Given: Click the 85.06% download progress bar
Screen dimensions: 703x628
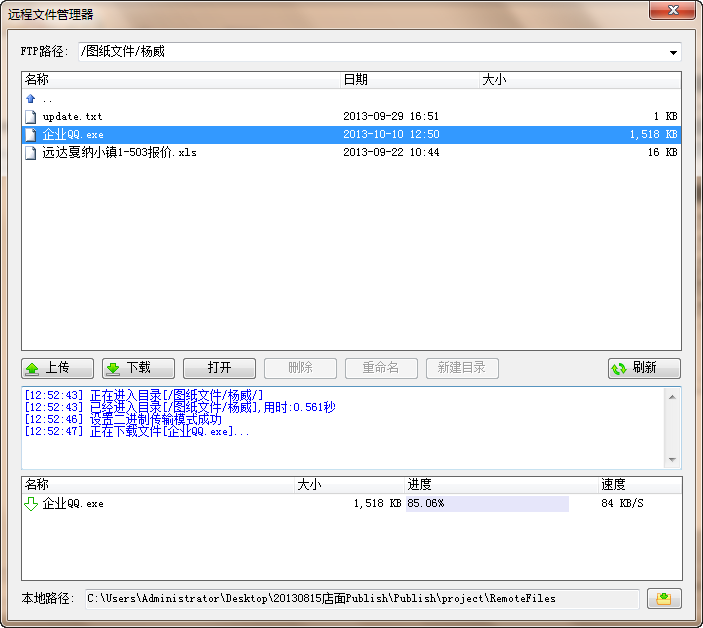Looking at the screenshot, I should tap(487, 503).
